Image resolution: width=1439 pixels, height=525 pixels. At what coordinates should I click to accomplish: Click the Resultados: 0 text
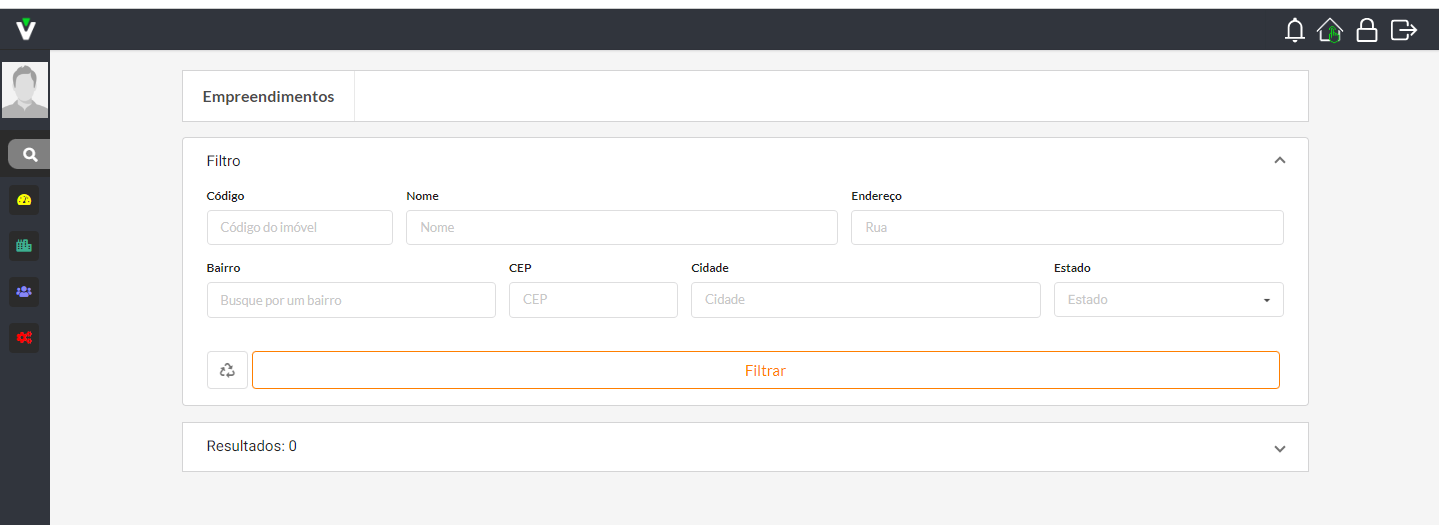pos(251,446)
